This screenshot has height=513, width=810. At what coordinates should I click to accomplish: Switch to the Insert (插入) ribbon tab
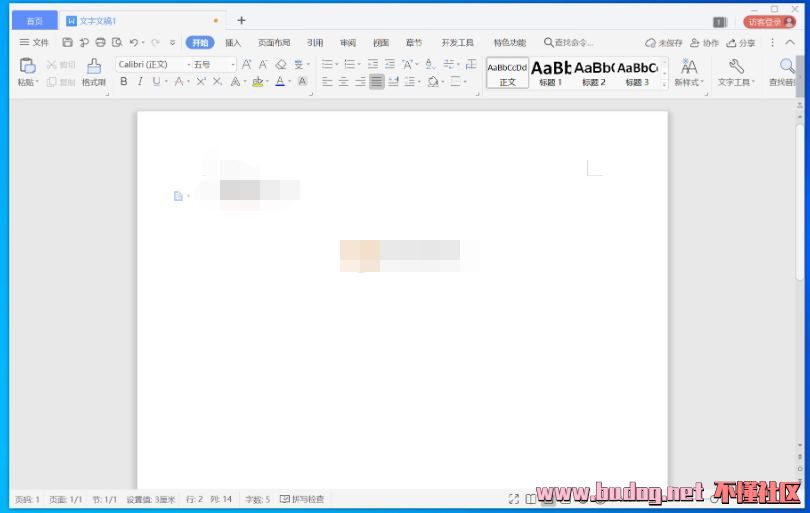tap(233, 43)
